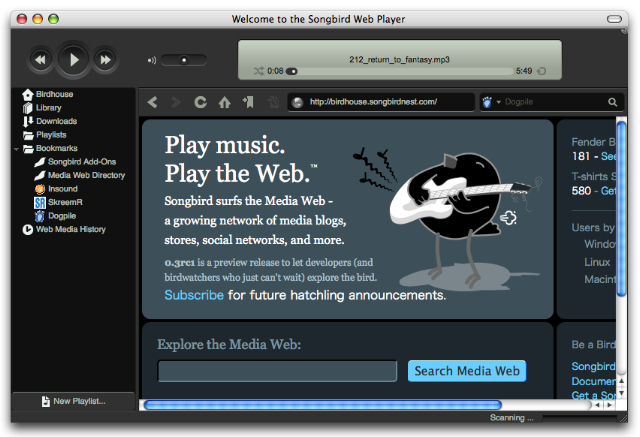The image size is (640, 437).
Task: Click the New Playlist... button
Action: [x=73, y=402]
